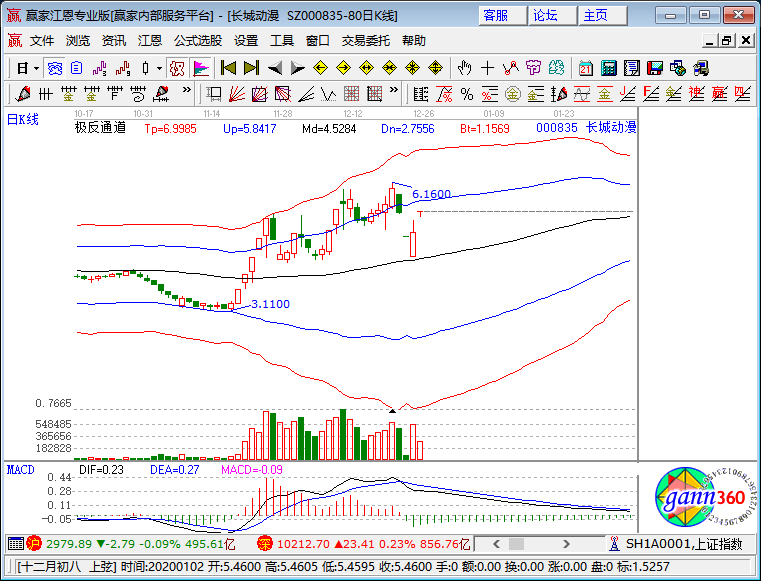This screenshot has height=581, width=761.
Task: Click the red 沪 market badge
Action: (34, 544)
